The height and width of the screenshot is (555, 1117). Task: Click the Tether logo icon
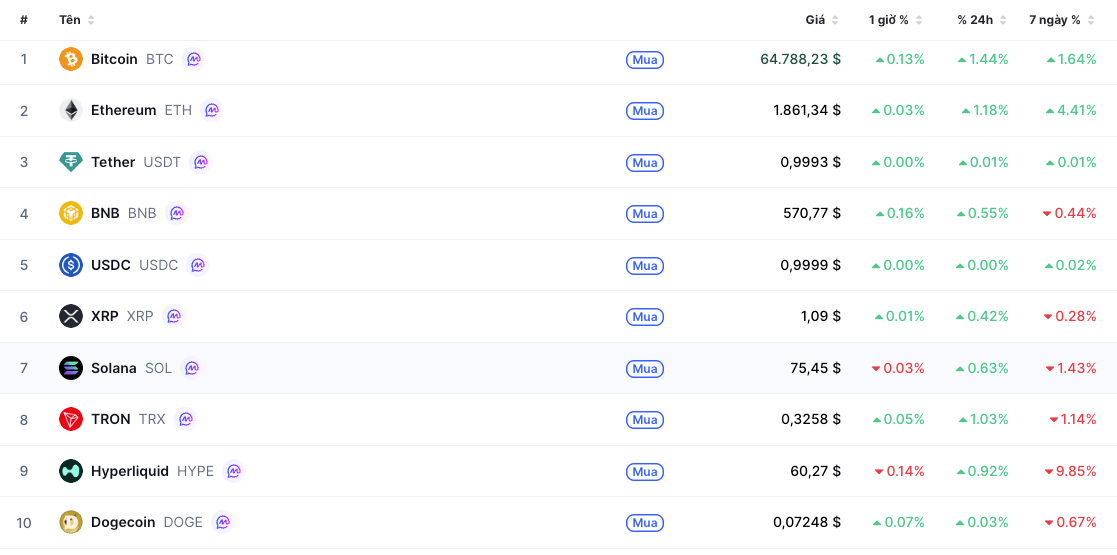(71, 162)
